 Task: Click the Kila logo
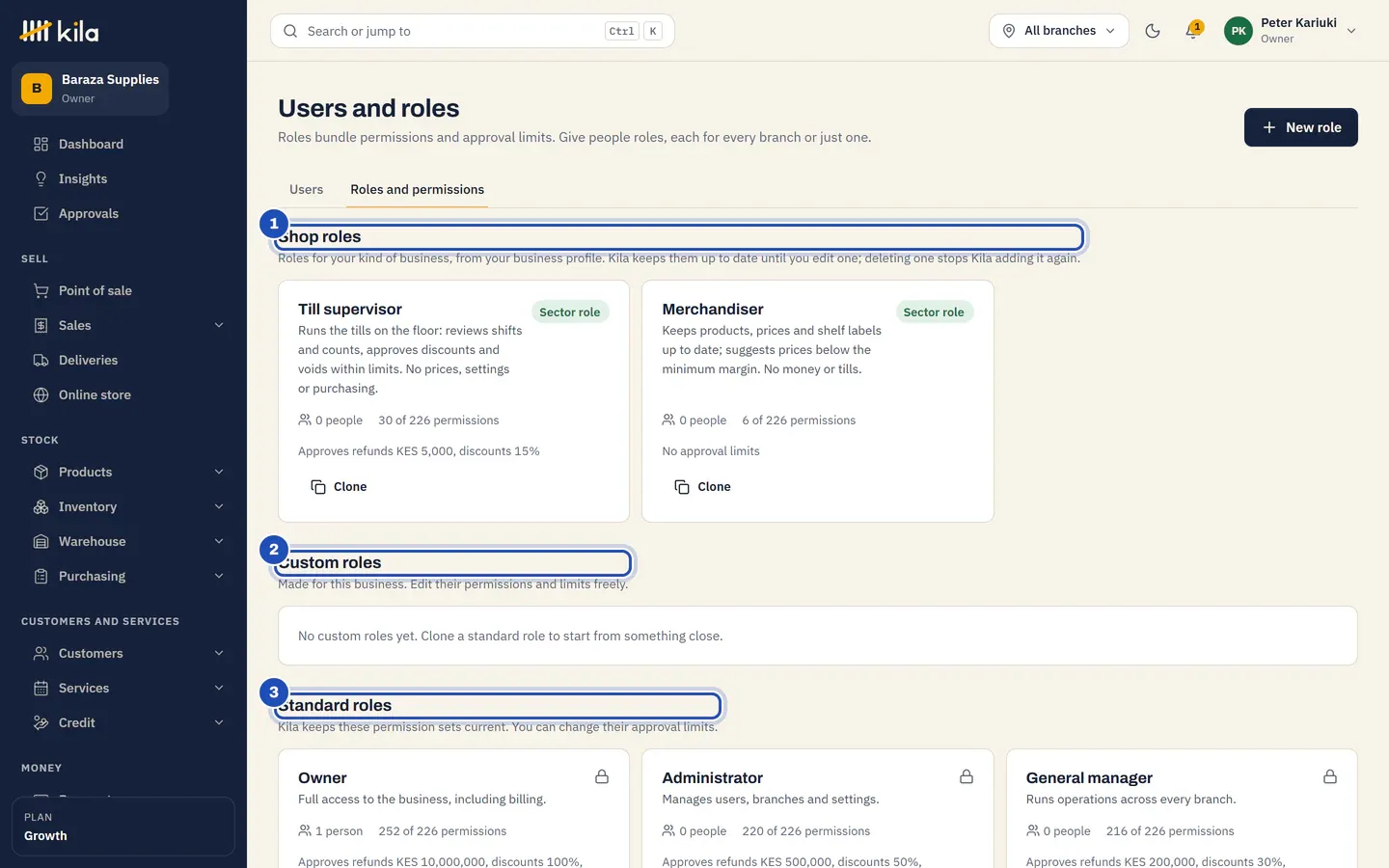click(59, 32)
